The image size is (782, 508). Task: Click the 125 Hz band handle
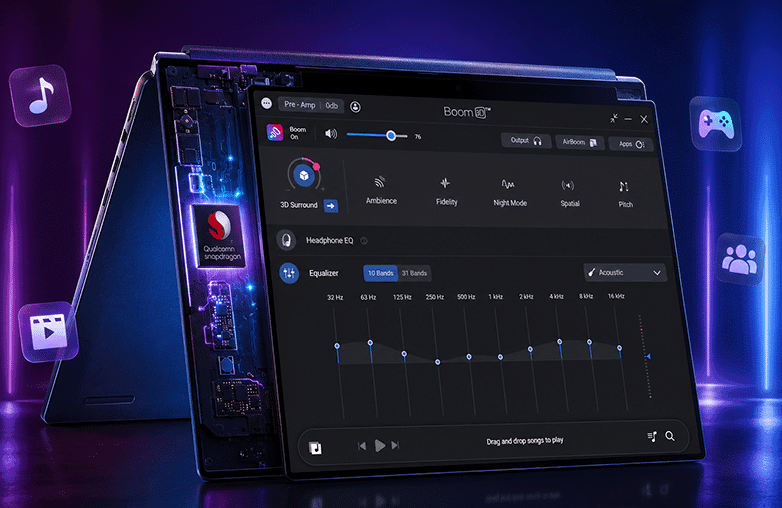click(x=404, y=353)
